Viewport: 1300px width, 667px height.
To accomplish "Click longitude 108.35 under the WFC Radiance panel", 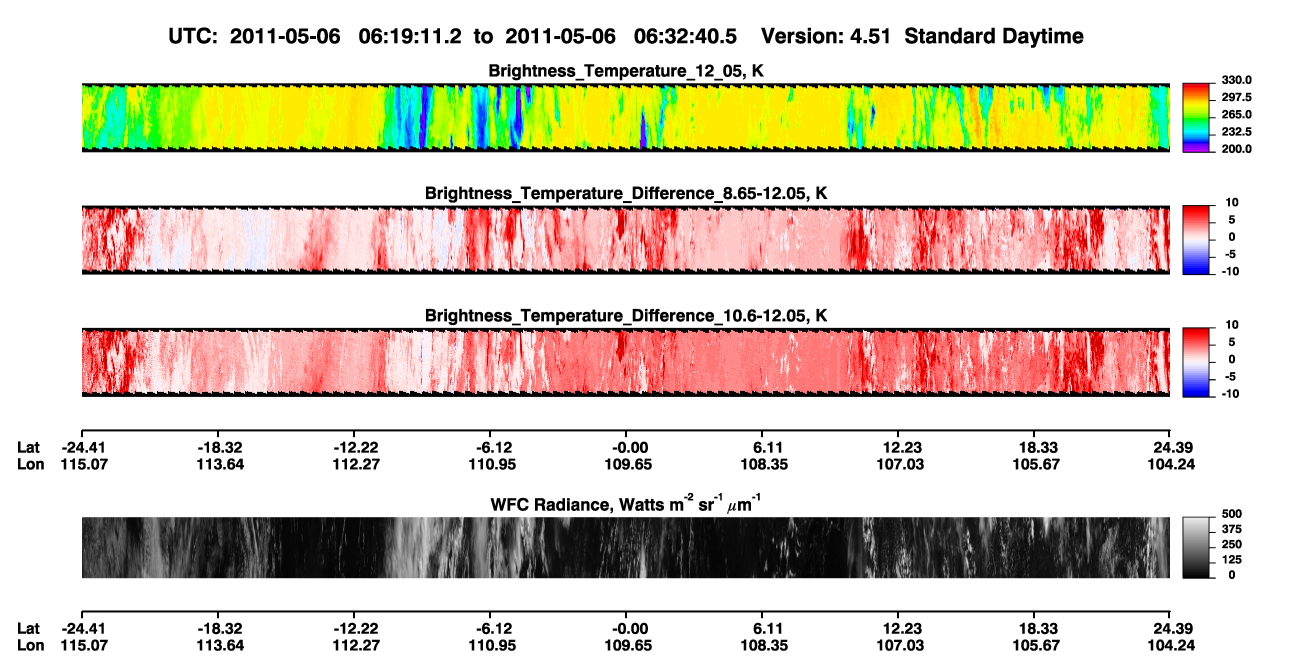I will tap(762, 645).
